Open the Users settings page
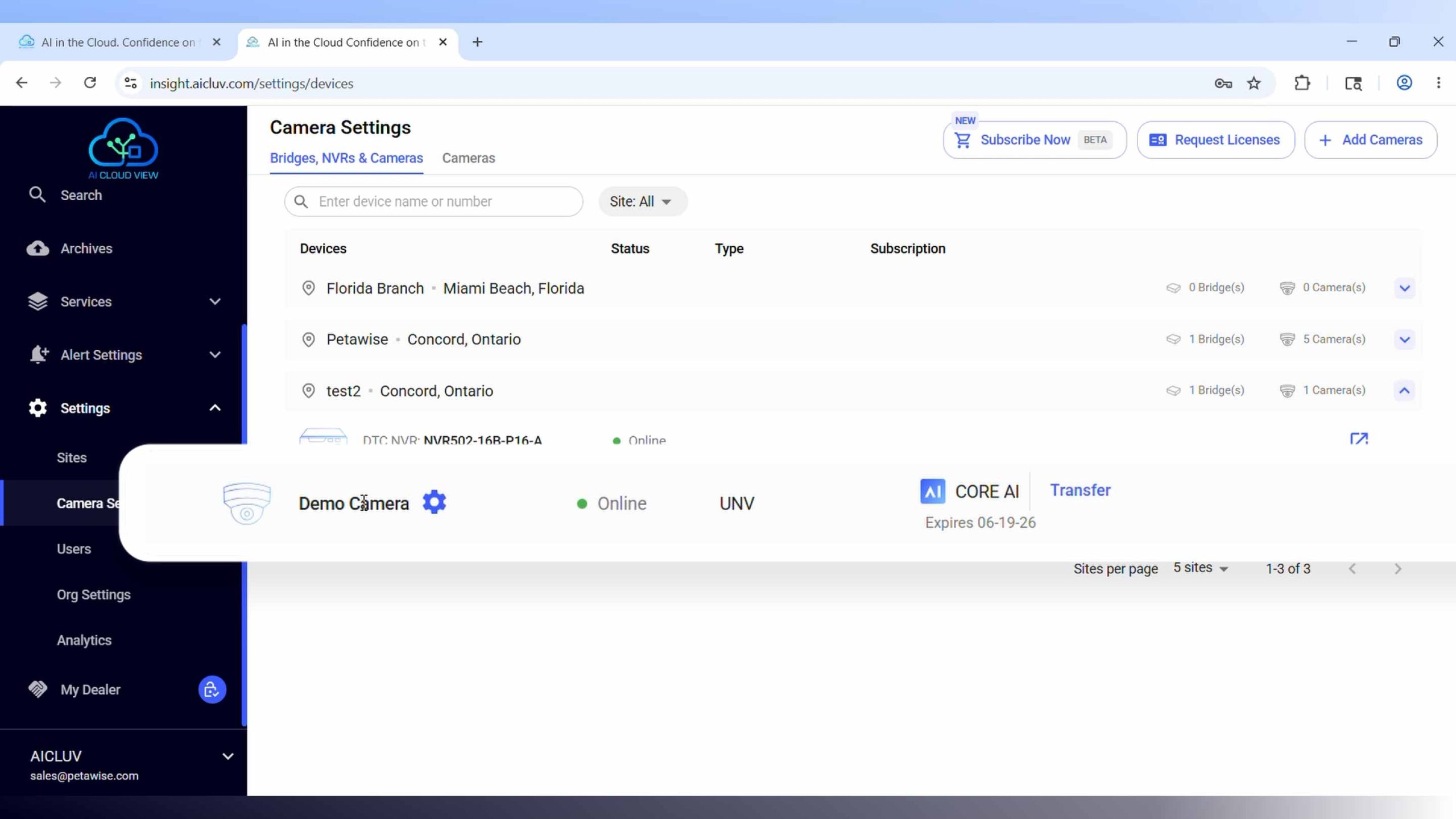This screenshot has width=1456, height=819. (74, 549)
